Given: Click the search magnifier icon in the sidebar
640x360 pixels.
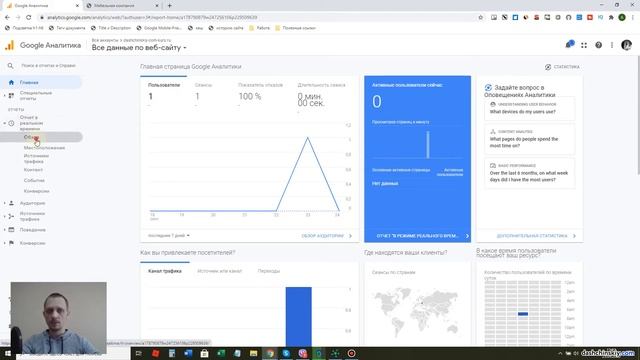Looking at the screenshot, I should coord(11,66).
